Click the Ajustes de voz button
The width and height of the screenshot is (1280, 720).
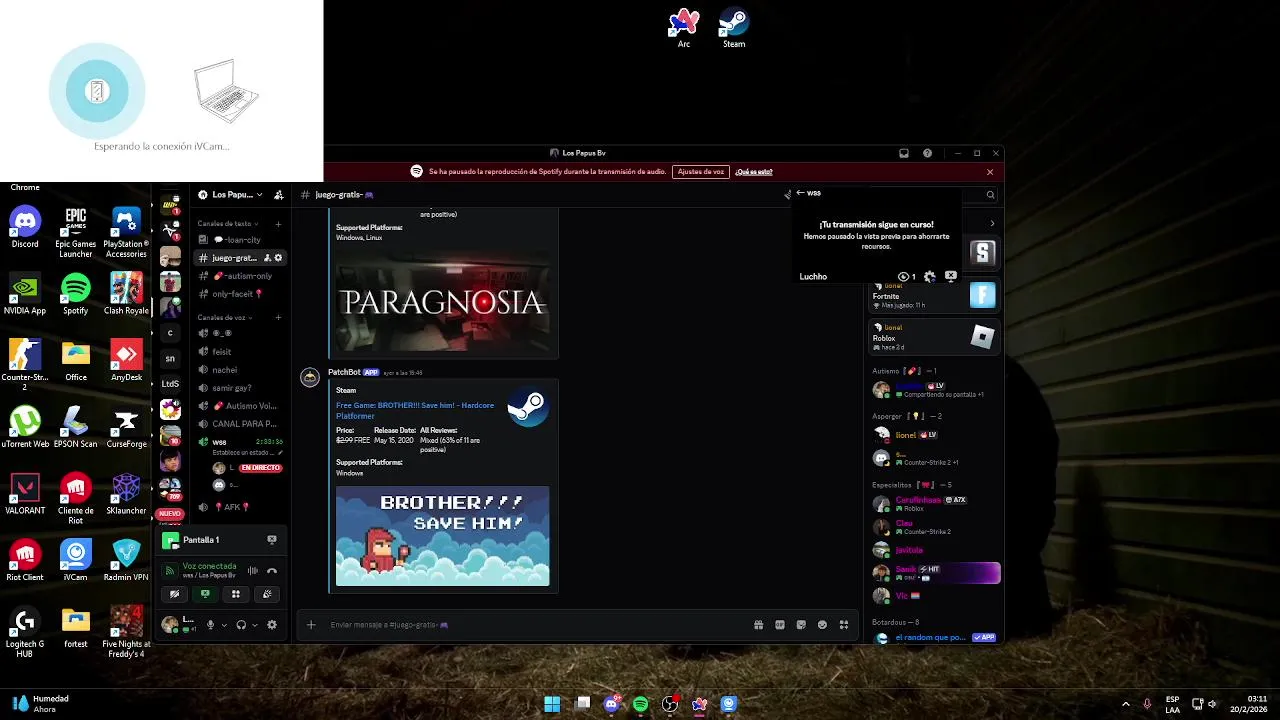(700, 172)
